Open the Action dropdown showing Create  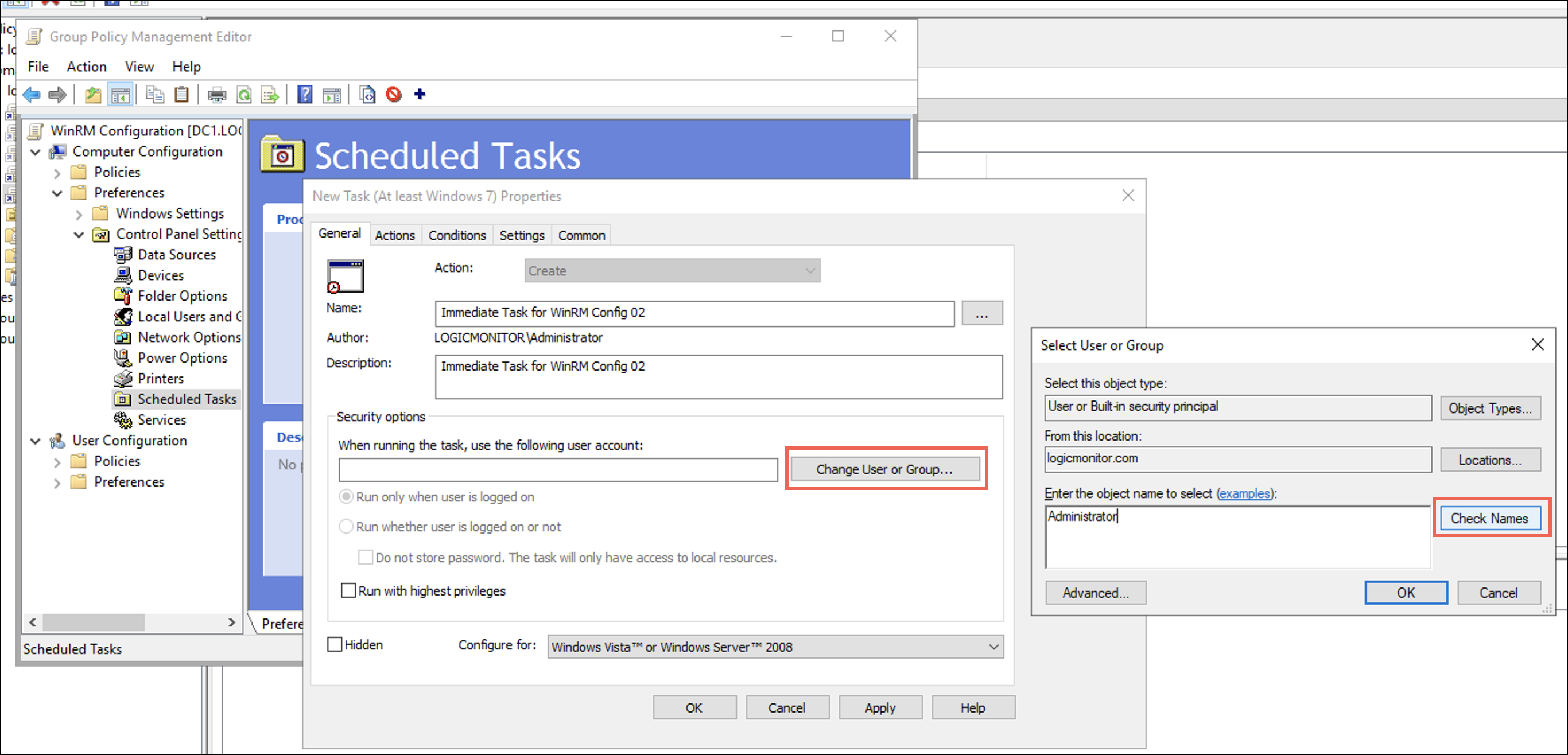click(672, 271)
